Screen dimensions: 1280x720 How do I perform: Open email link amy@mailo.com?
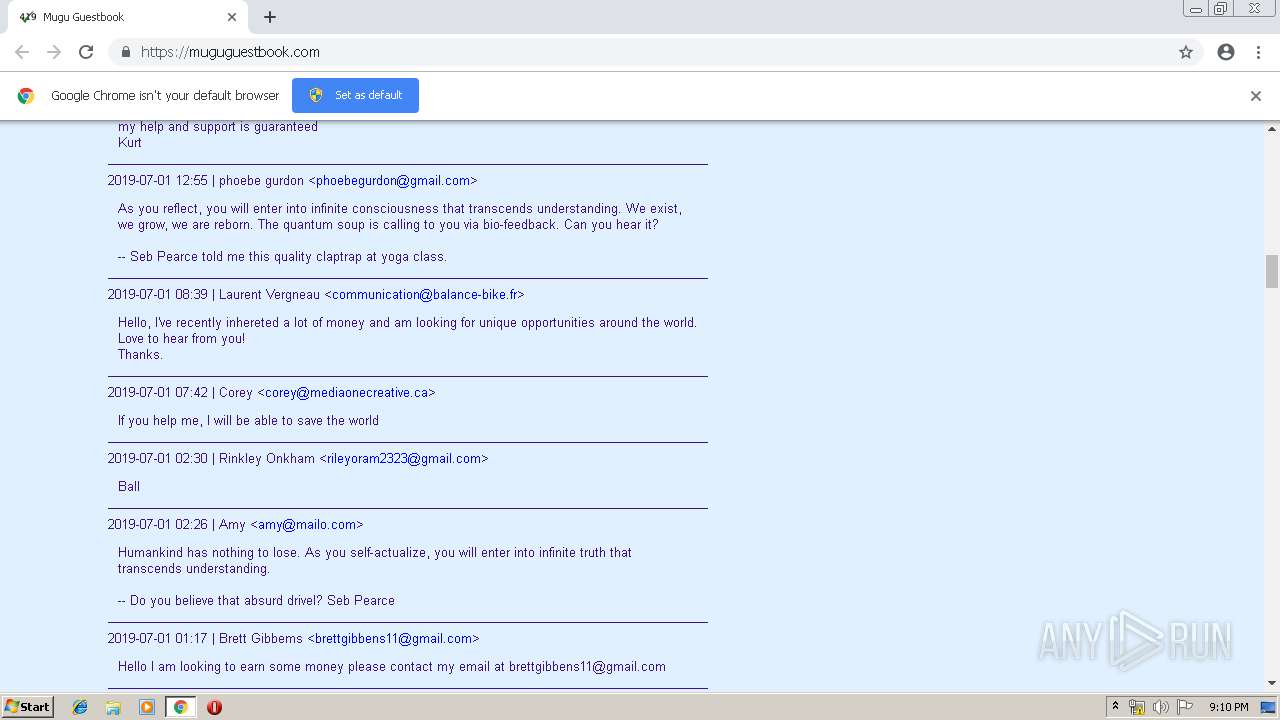(x=307, y=525)
